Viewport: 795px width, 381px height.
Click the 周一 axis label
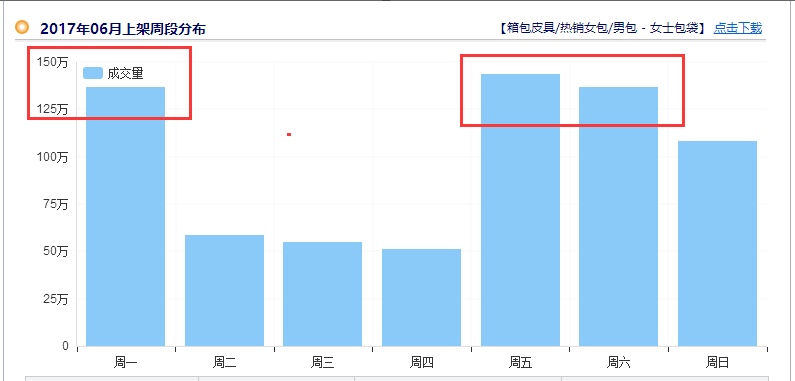coord(126,363)
